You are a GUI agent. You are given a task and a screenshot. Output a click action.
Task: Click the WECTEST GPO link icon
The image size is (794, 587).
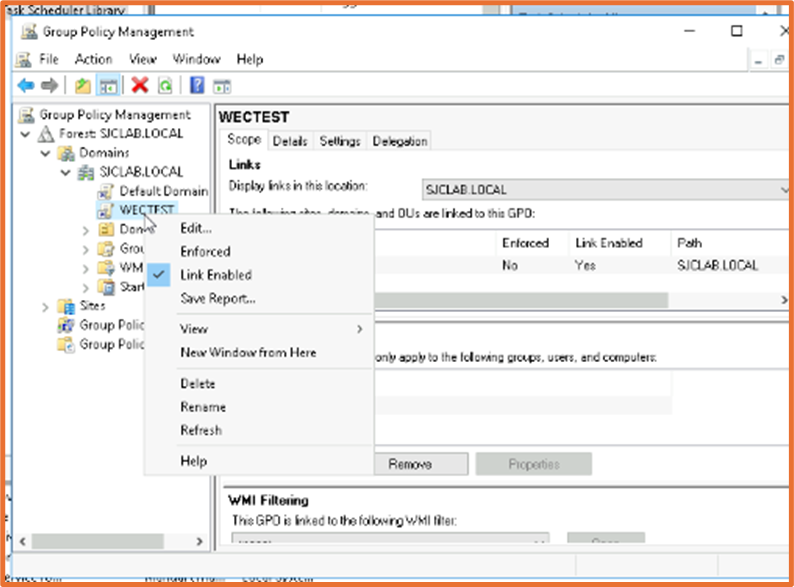click(106, 210)
